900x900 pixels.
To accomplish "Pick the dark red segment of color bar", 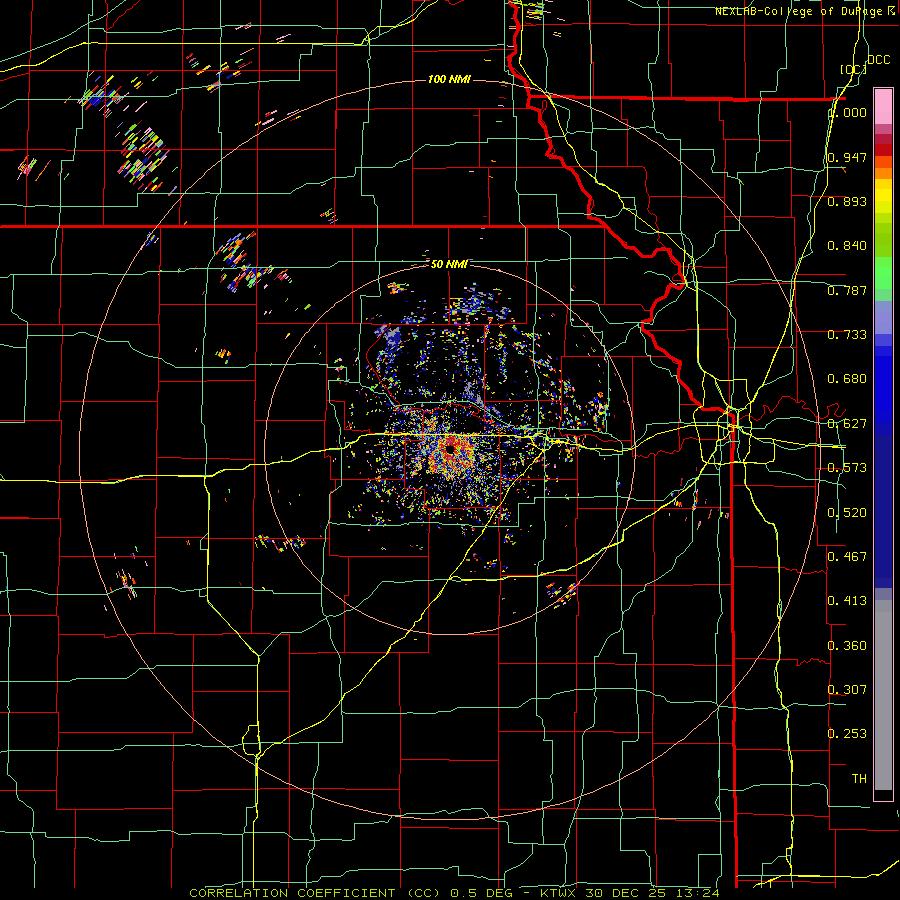I will [883, 150].
